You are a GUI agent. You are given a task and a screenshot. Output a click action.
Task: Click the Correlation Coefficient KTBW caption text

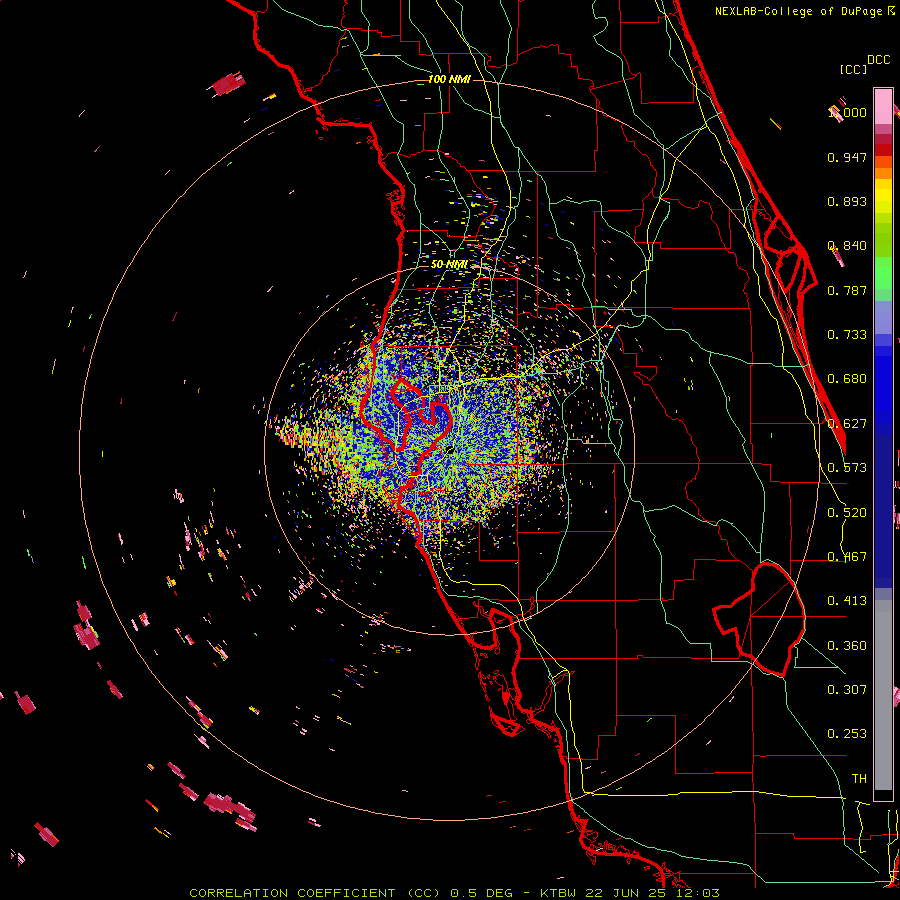[x=454, y=893]
